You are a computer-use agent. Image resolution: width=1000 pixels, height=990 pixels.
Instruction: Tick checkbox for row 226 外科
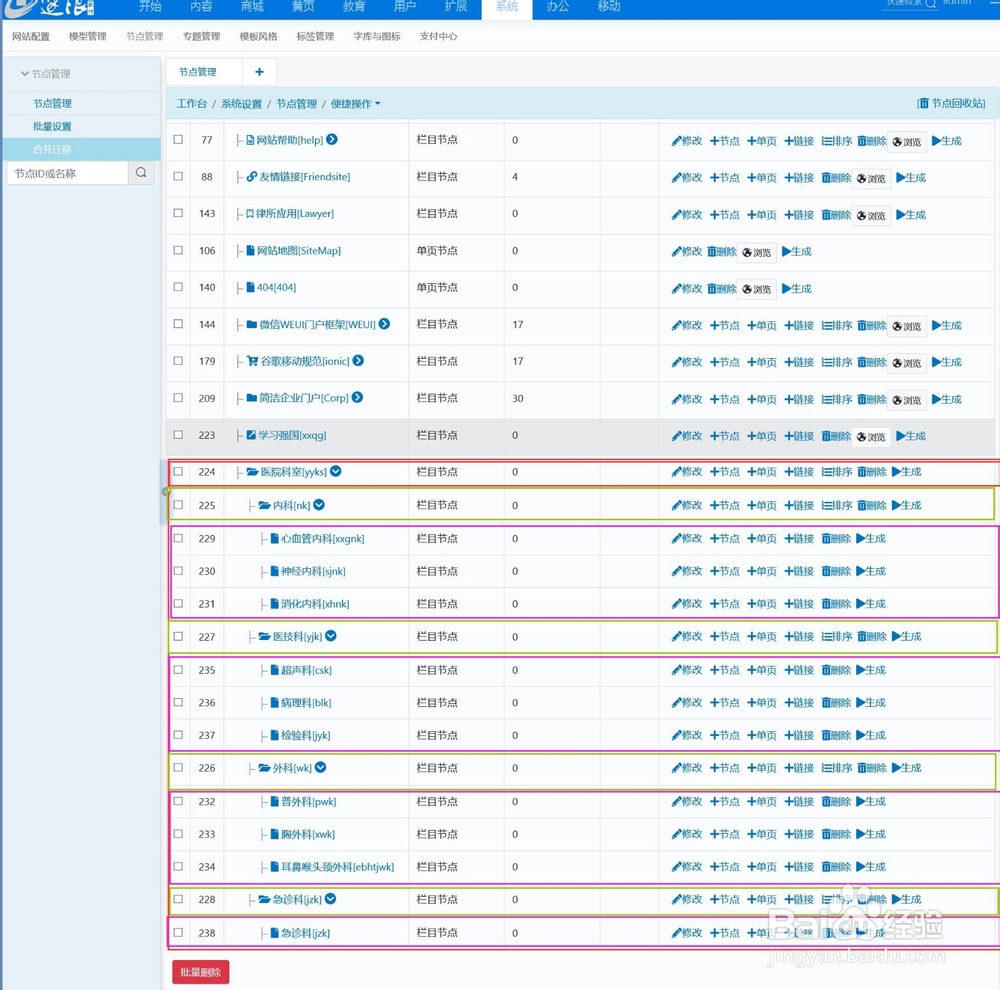pyautogui.click(x=178, y=767)
